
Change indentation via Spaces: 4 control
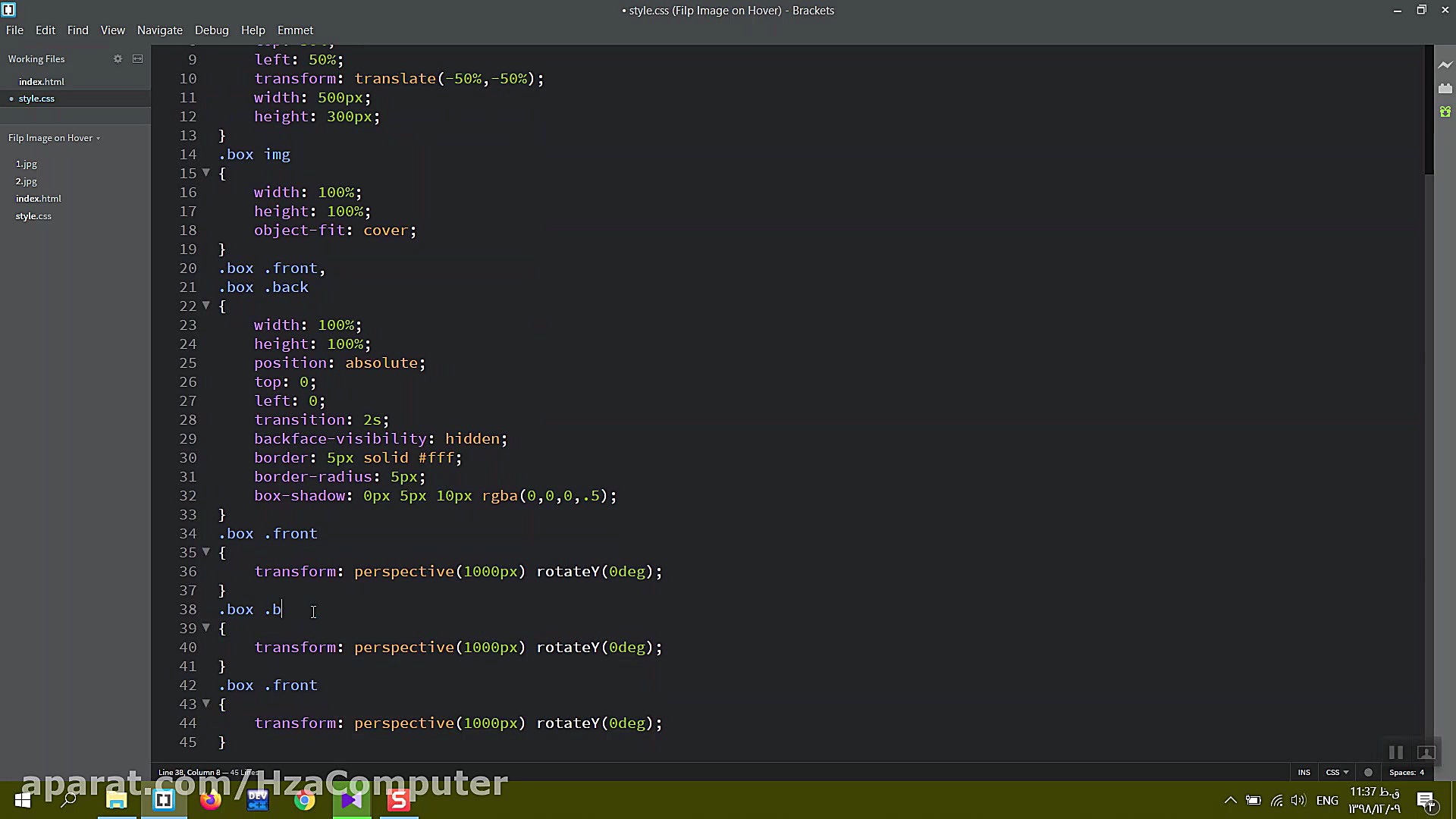click(x=1407, y=771)
